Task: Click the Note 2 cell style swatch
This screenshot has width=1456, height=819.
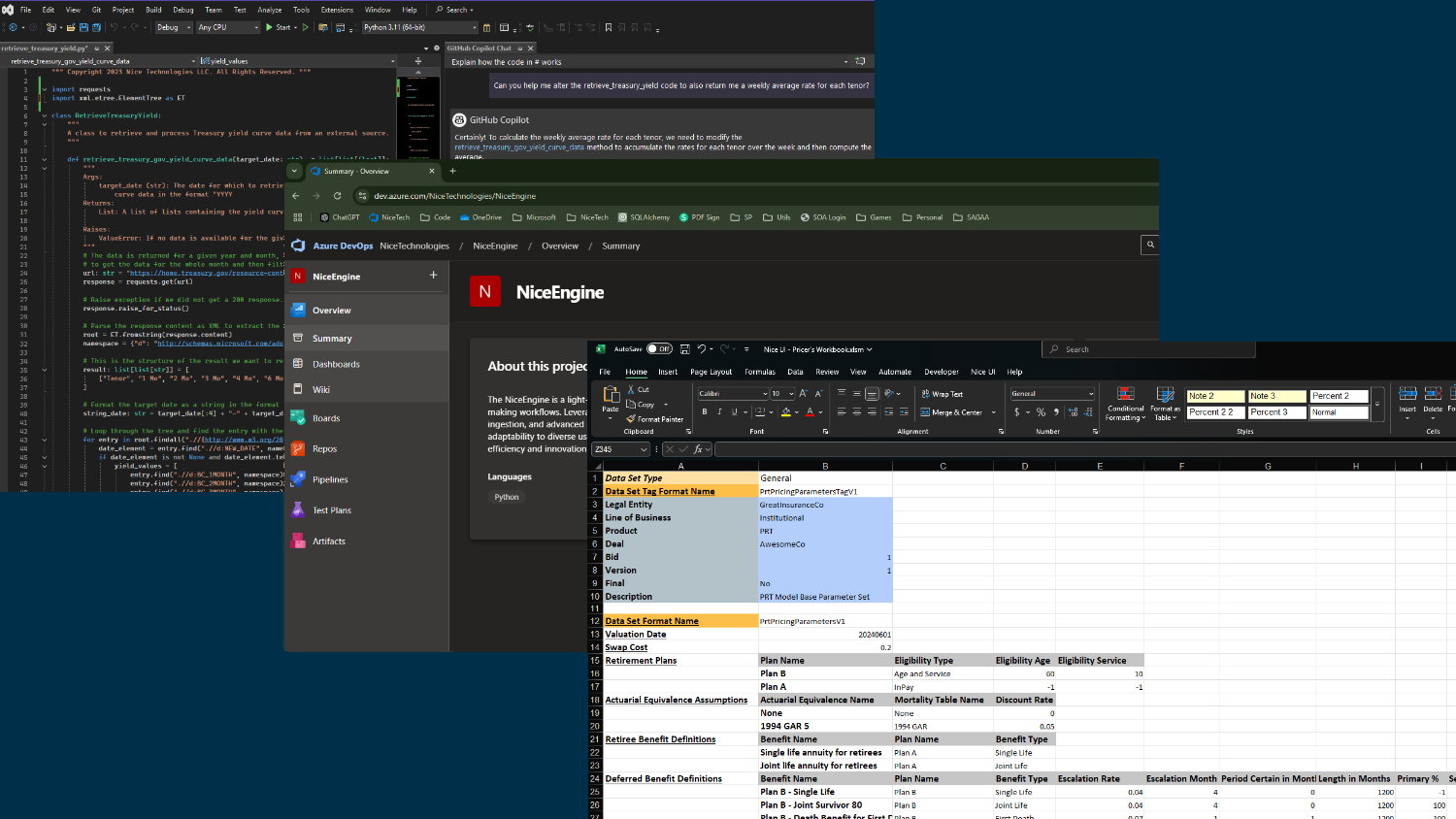Action: pyautogui.click(x=1214, y=396)
